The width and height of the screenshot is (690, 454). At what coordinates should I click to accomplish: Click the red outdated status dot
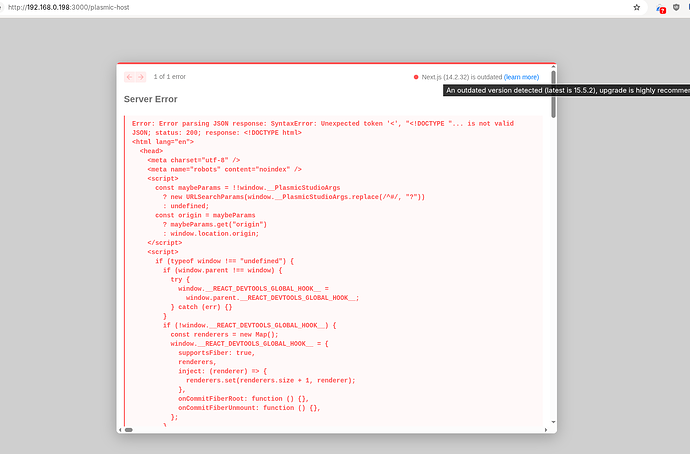(416, 77)
